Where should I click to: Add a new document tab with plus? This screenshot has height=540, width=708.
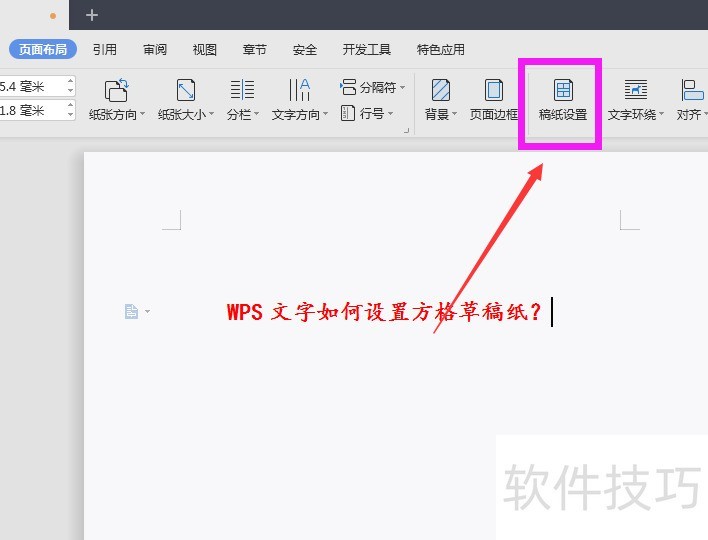coord(92,15)
